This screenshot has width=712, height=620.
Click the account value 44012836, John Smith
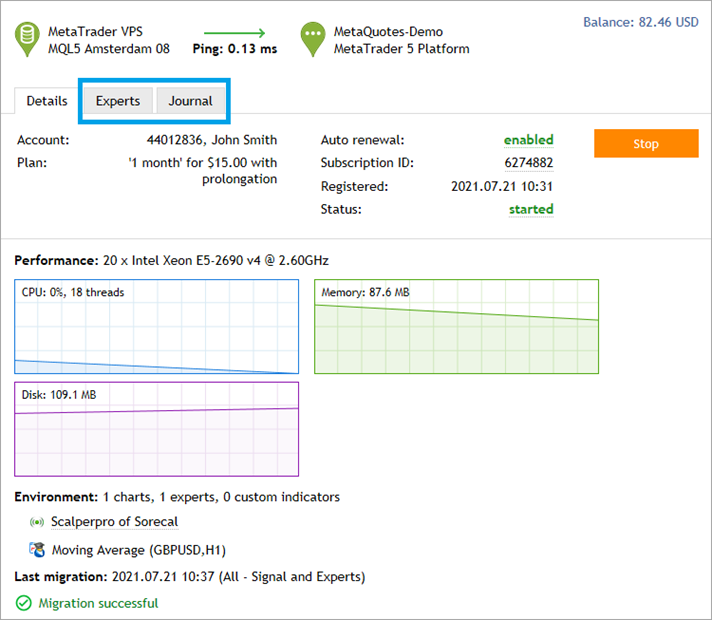coord(212,140)
